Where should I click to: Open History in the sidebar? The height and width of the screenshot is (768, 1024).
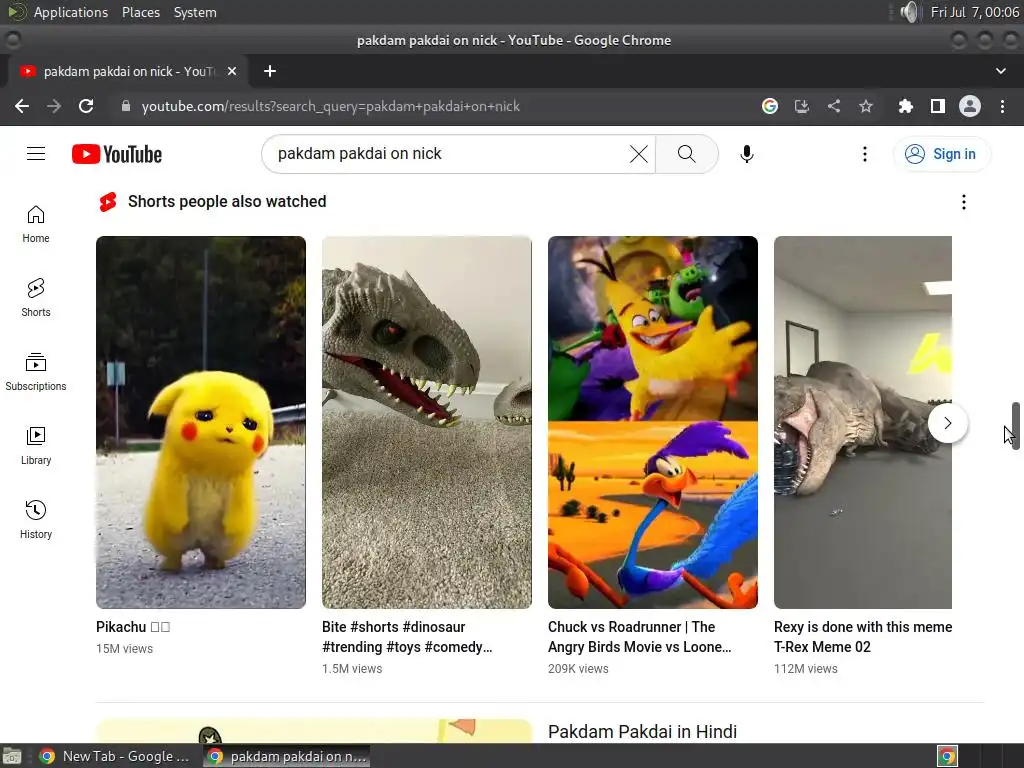click(36, 519)
